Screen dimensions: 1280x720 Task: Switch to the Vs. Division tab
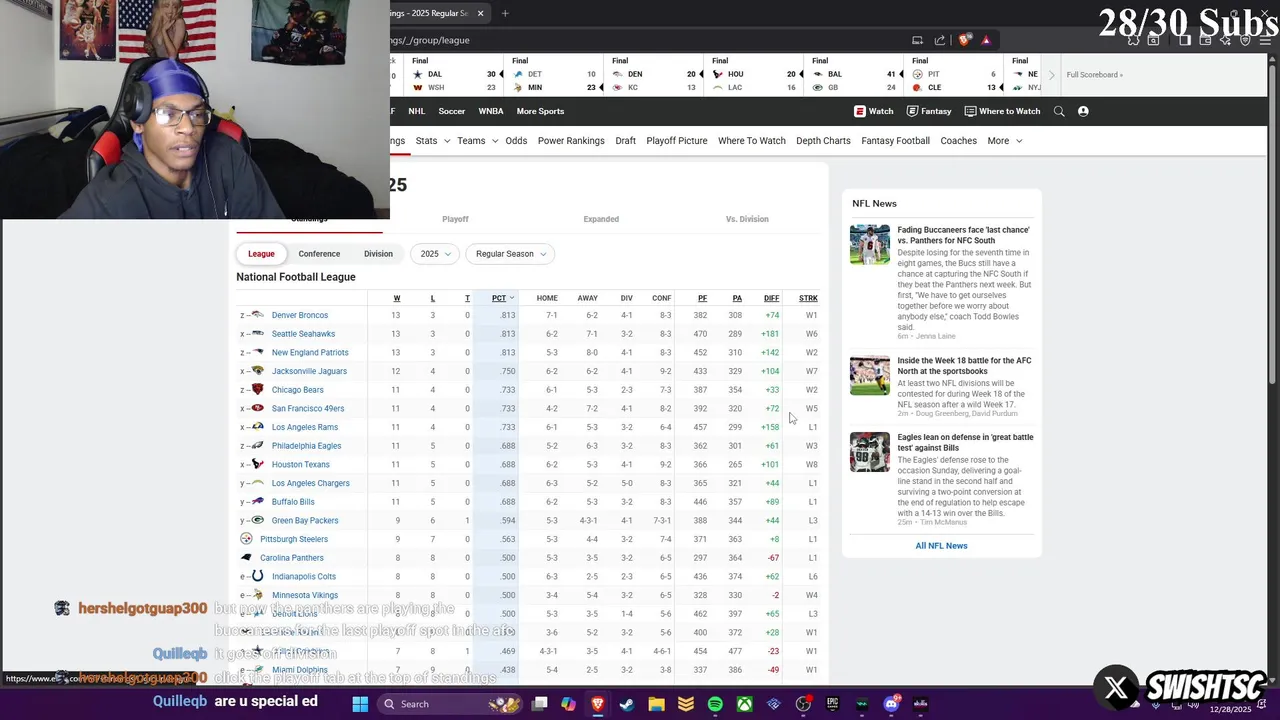[x=747, y=219]
